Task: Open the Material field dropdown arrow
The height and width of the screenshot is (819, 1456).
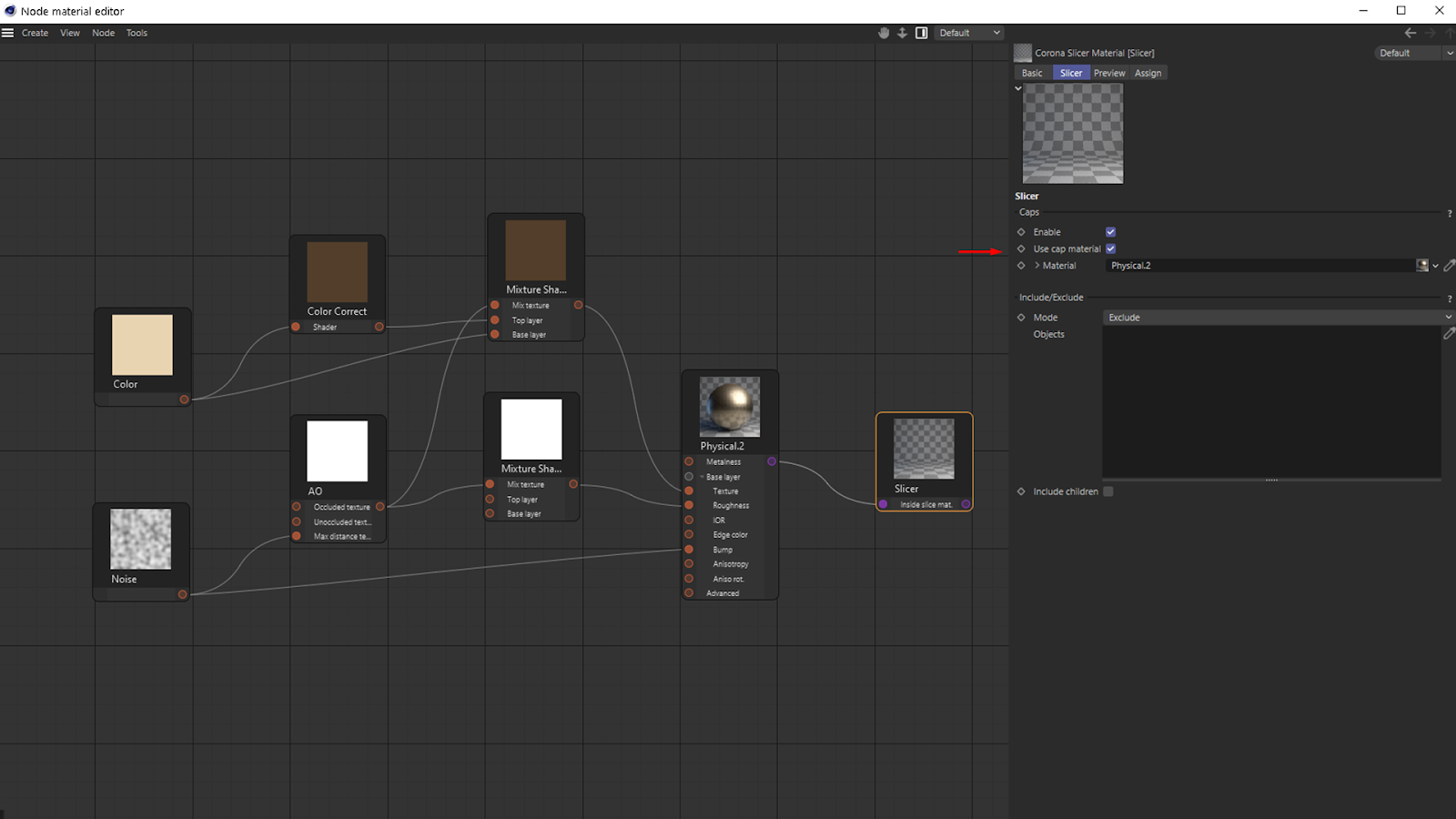Action: [x=1435, y=266]
